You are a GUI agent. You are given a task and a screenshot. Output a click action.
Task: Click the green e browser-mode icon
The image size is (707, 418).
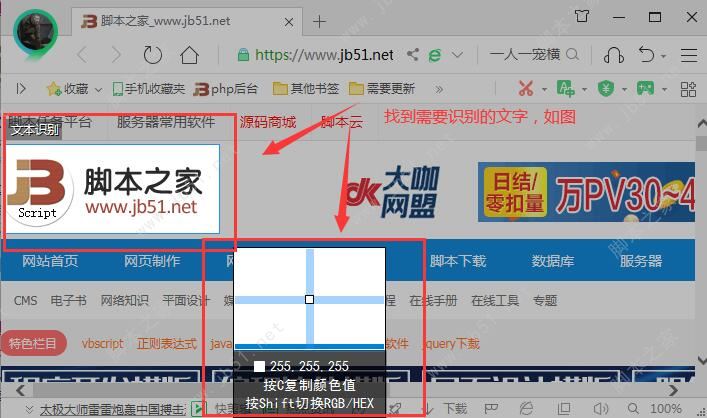(x=435, y=55)
